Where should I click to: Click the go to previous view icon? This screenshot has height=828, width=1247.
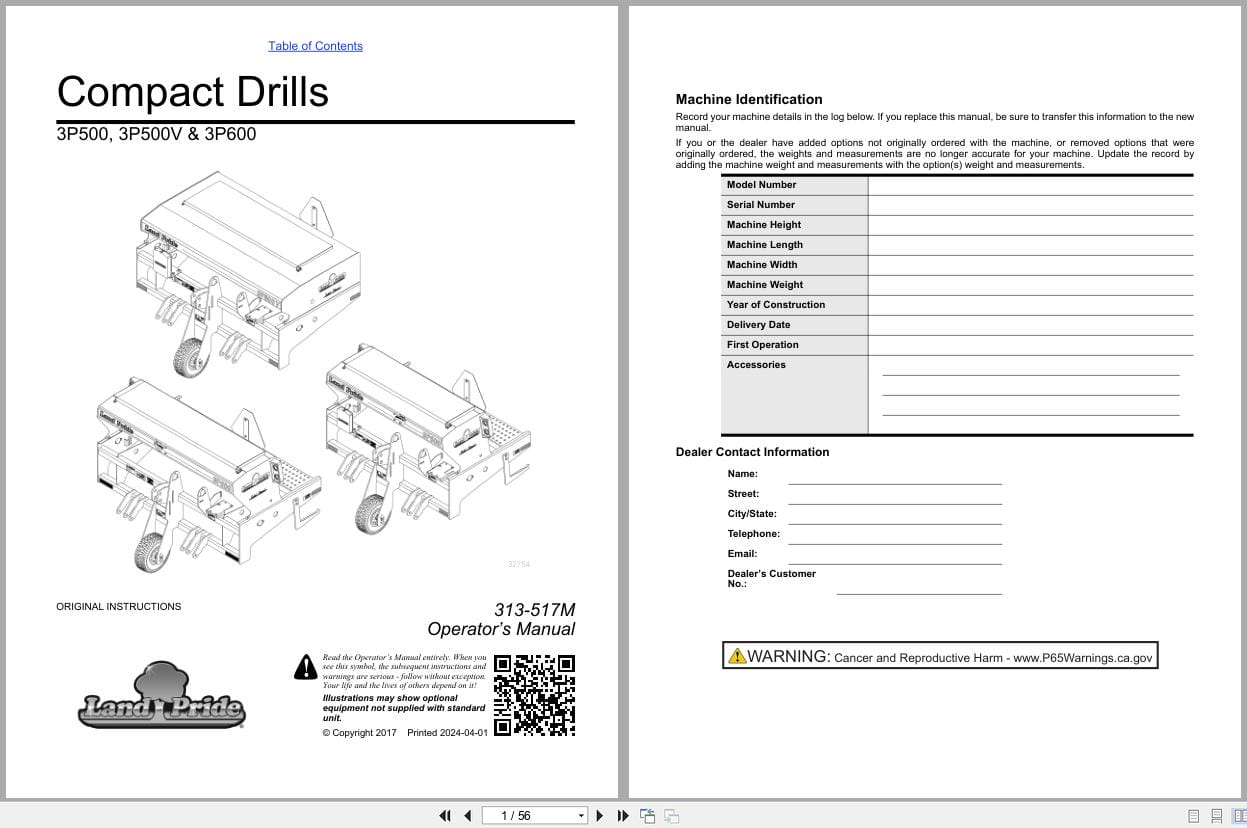pos(648,816)
